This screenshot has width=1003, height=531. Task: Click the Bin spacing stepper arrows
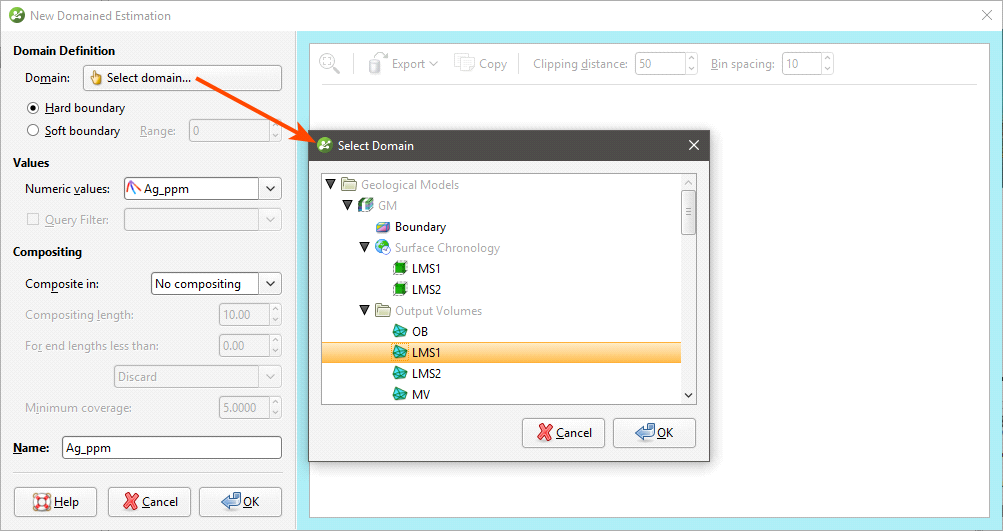(x=827, y=63)
